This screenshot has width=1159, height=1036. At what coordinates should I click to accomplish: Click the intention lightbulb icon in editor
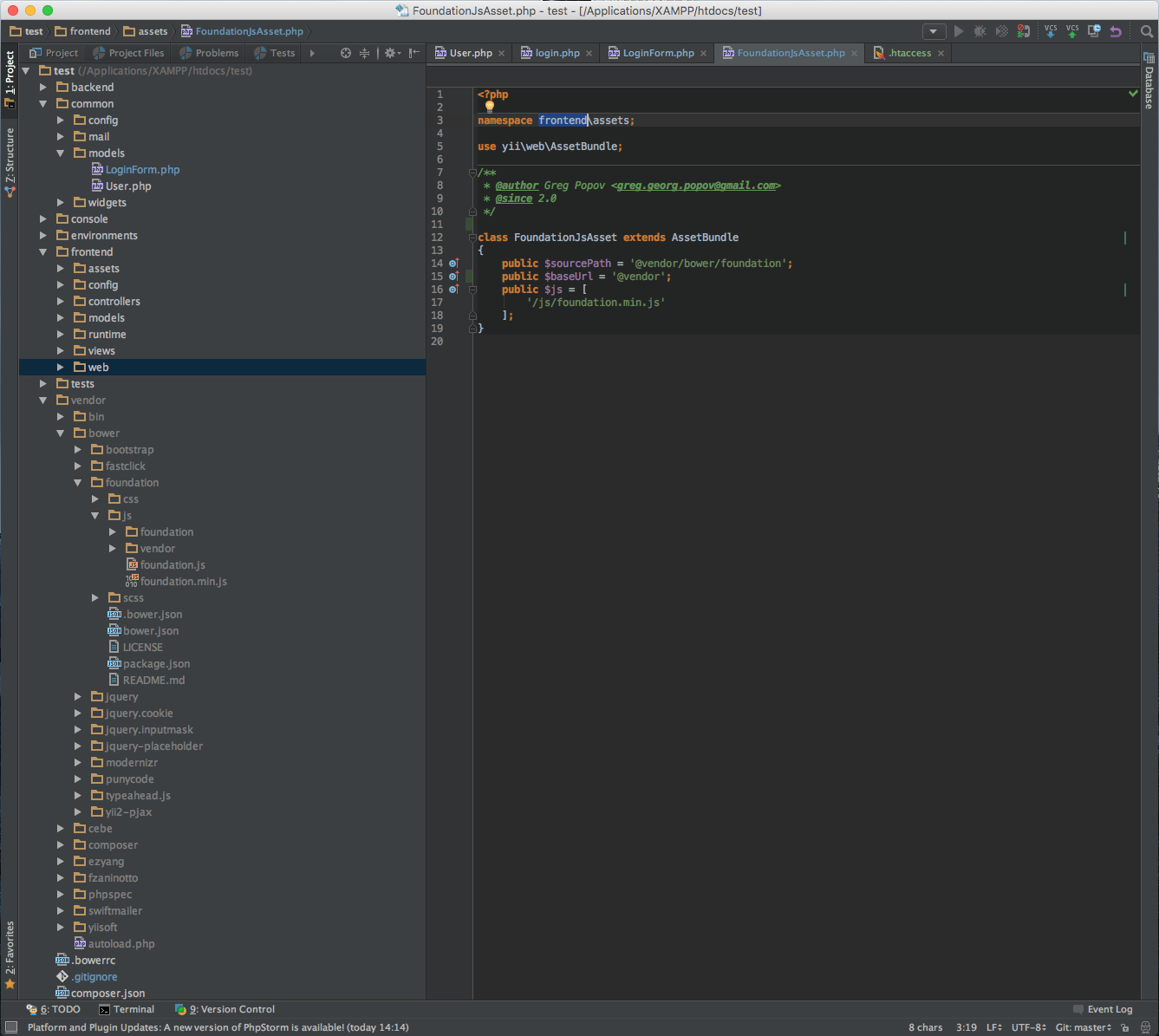489,107
